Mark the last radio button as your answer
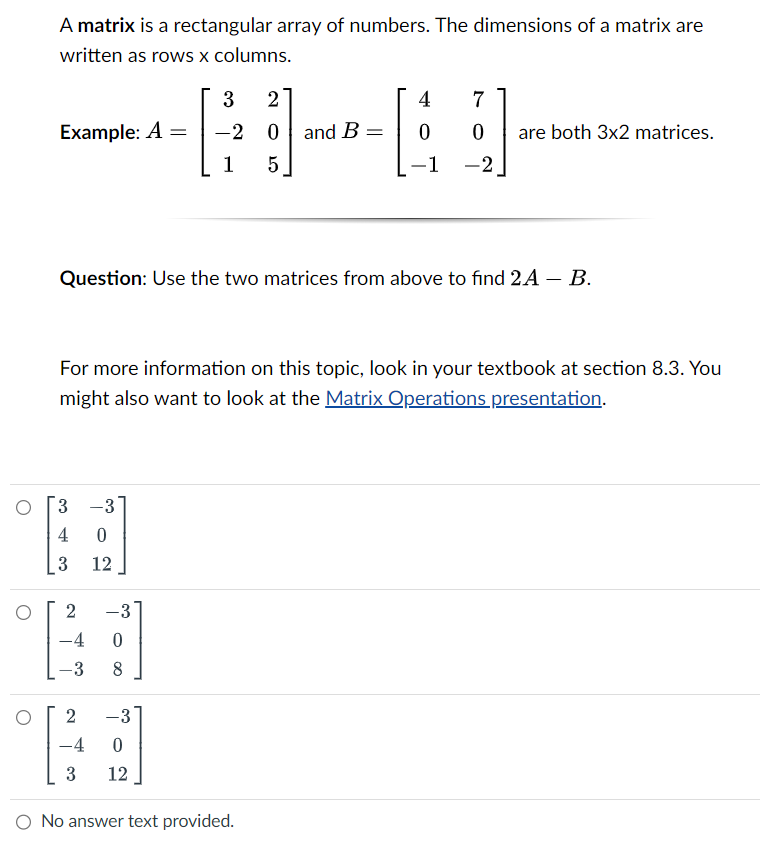 (x=21, y=820)
